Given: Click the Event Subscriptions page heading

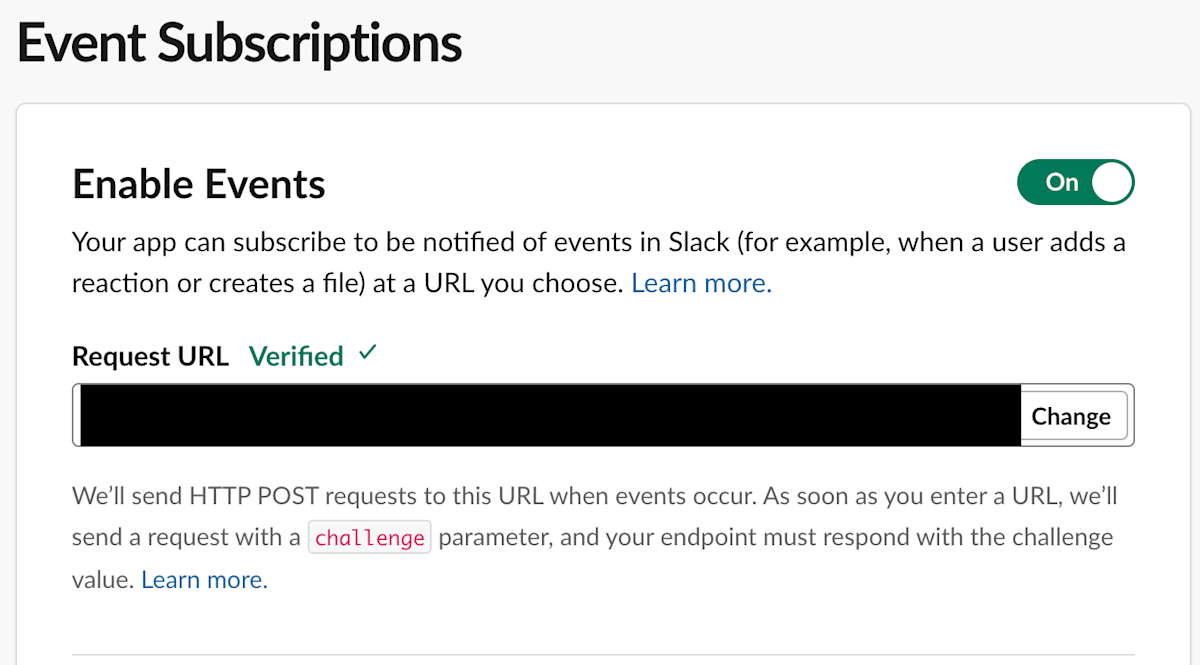Looking at the screenshot, I should click(x=239, y=44).
